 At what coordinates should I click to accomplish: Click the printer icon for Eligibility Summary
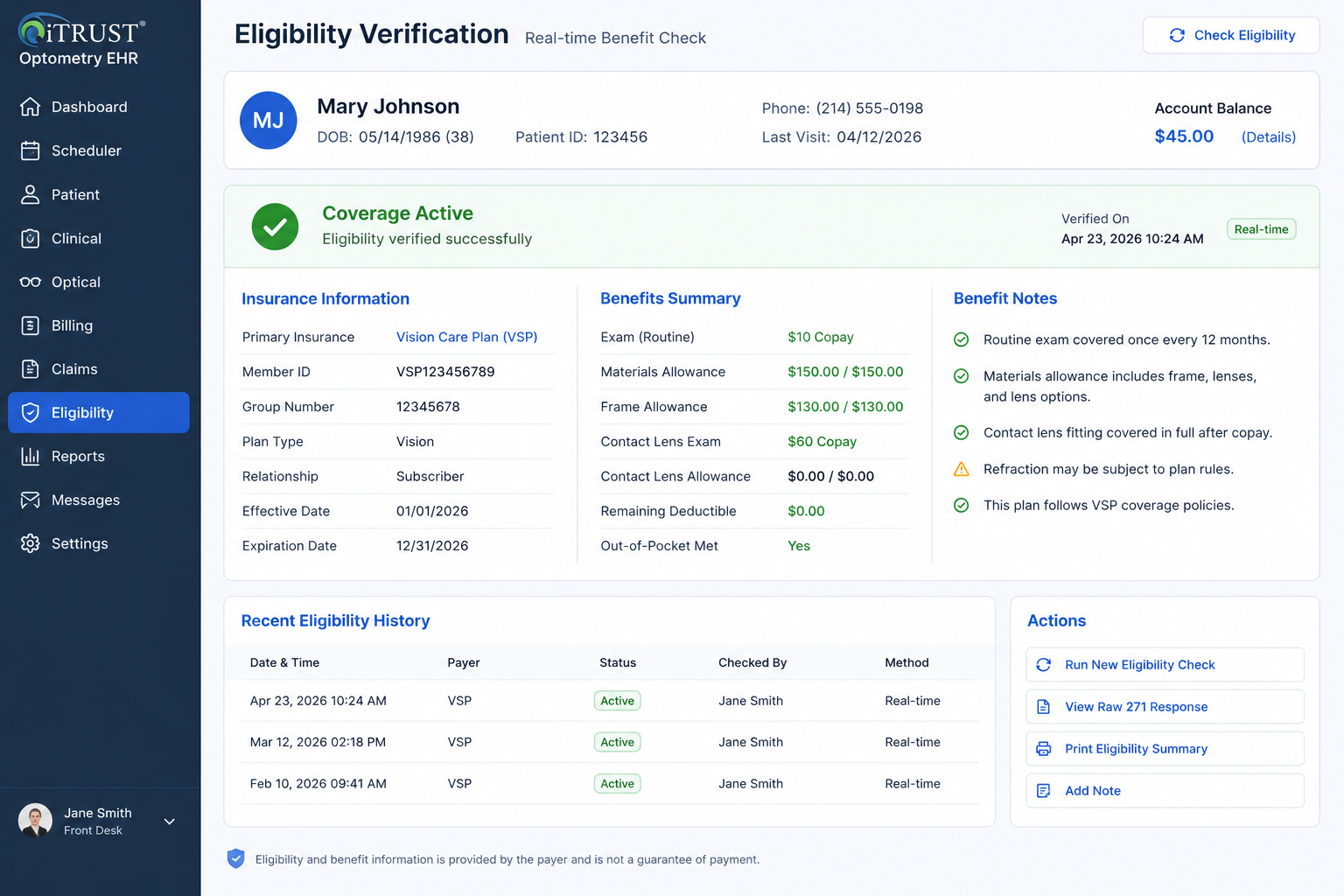tap(1043, 749)
